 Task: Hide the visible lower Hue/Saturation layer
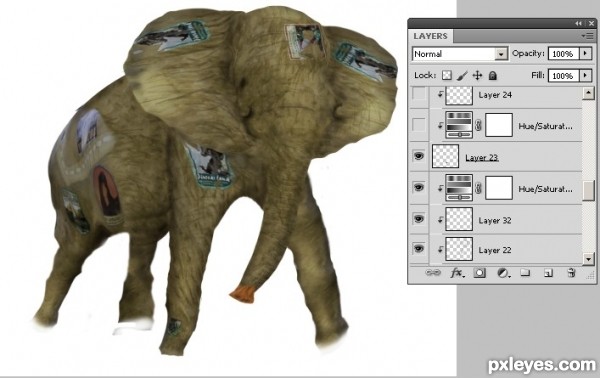pos(419,187)
